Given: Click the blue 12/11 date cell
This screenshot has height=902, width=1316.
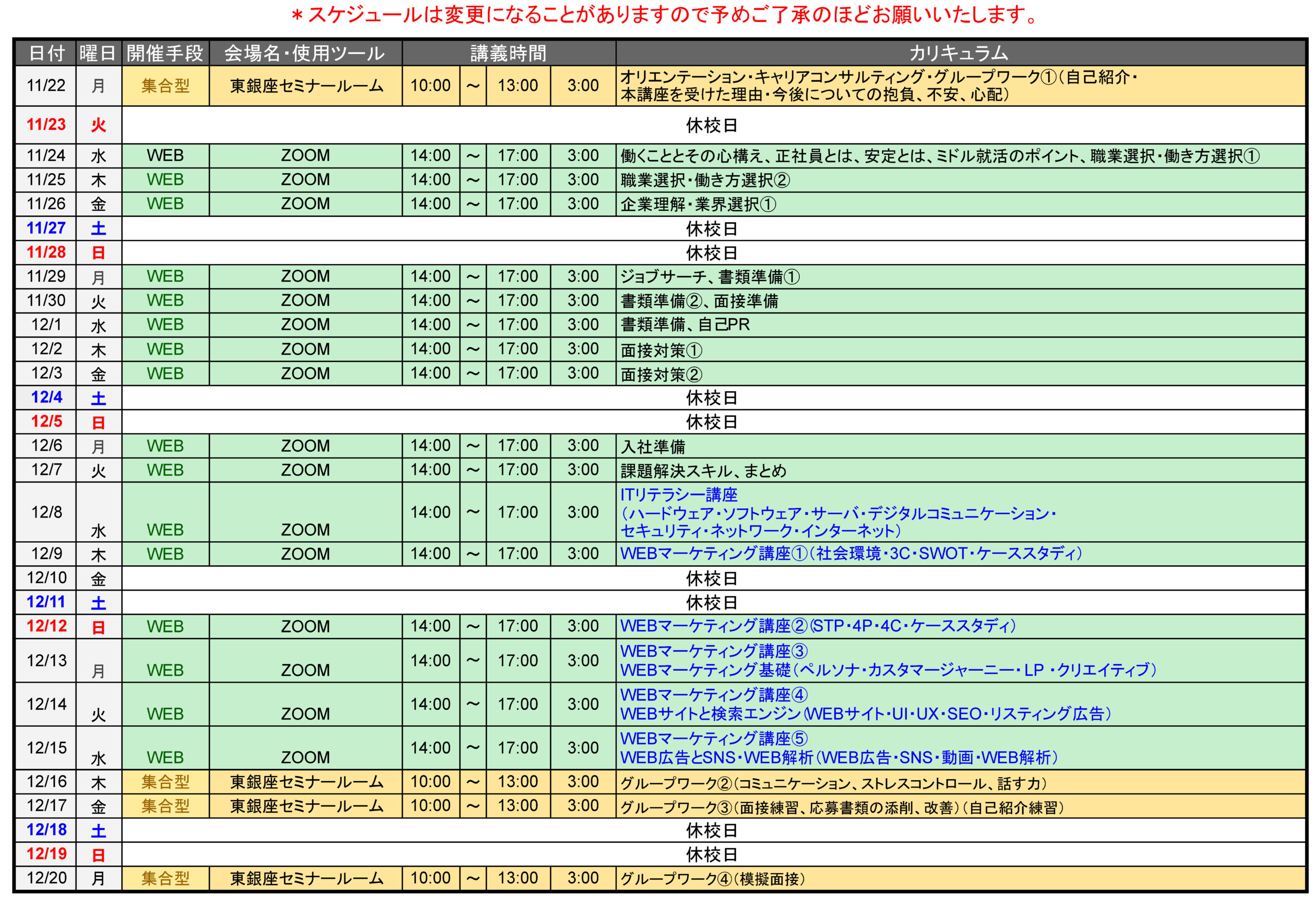Looking at the screenshot, I should coord(46,602).
